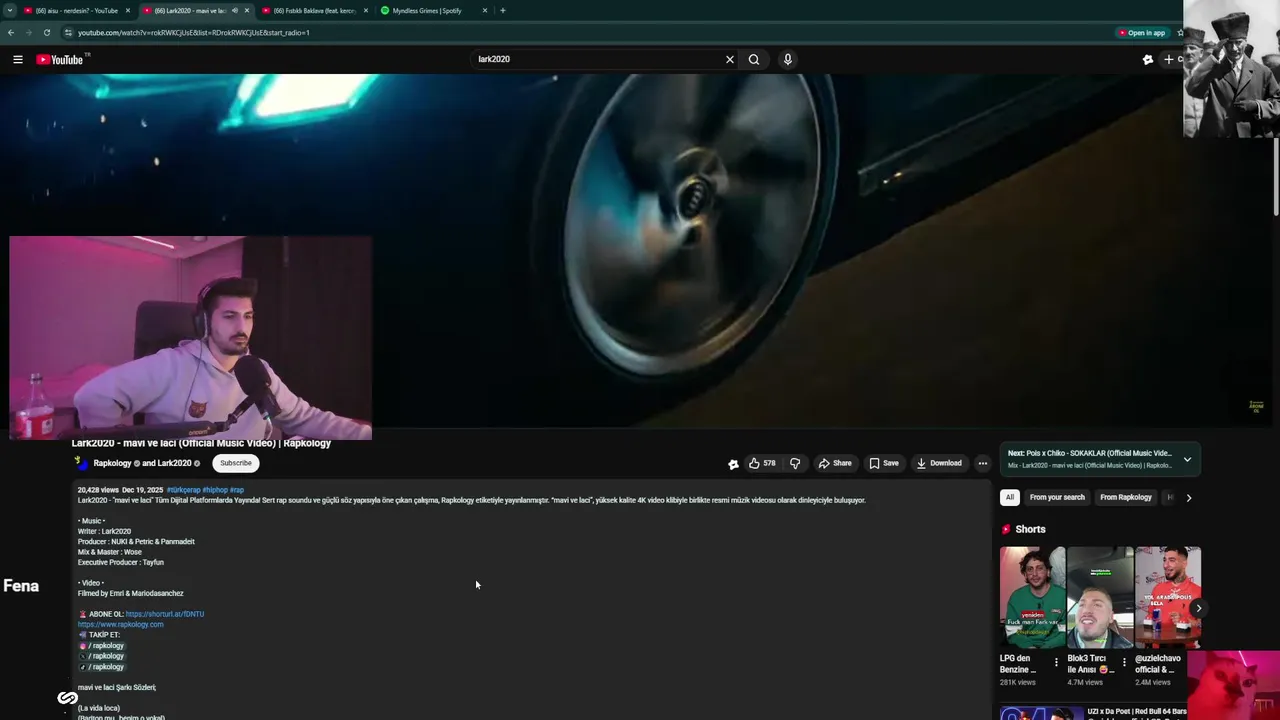
Task: Switch to Fıstıklı Baklava tab
Action: 313,10
